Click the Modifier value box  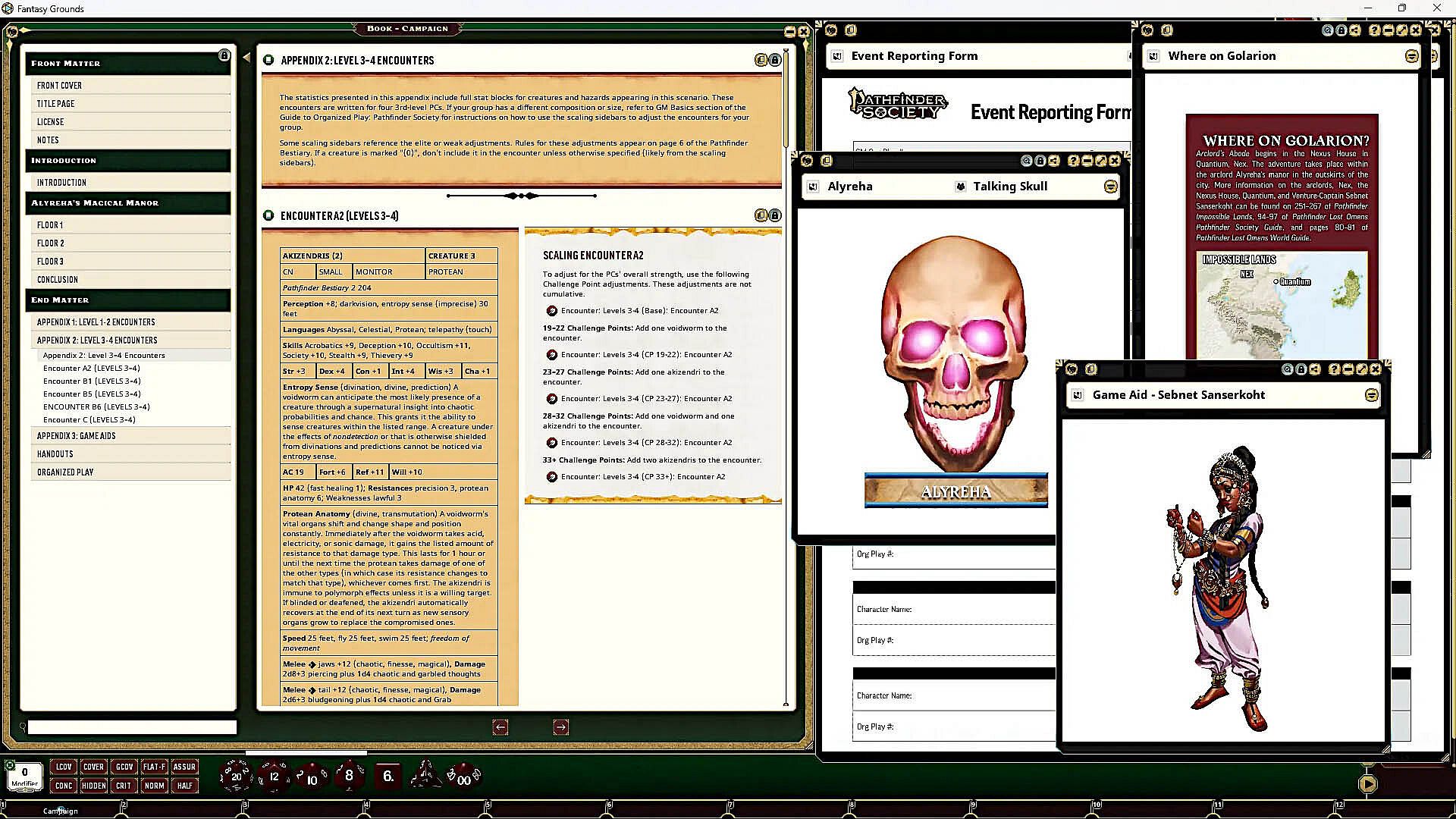(x=24, y=776)
